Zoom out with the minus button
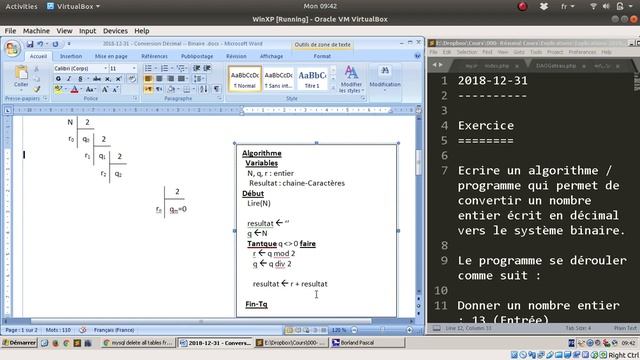The width and height of the screenshot is (640, 360). (x=354, y=330)
